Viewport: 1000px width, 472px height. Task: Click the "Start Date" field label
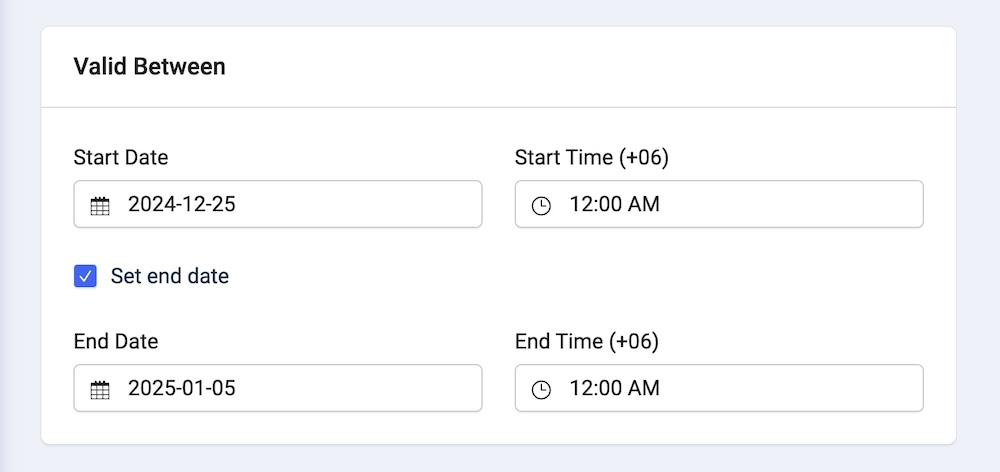tap(121, 158)
